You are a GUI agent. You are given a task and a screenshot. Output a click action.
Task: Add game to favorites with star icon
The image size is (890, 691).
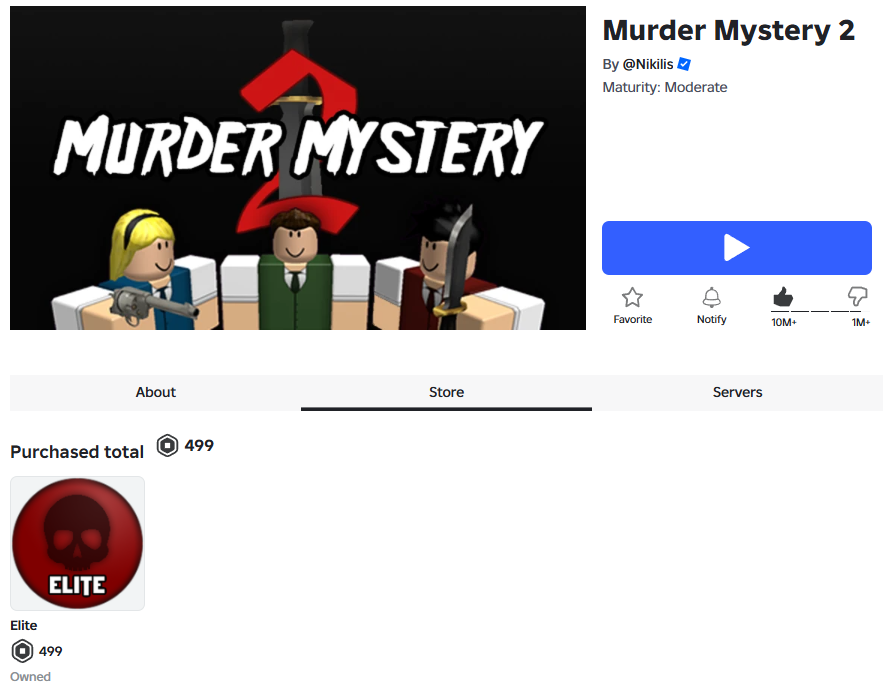tap(632, 297)
